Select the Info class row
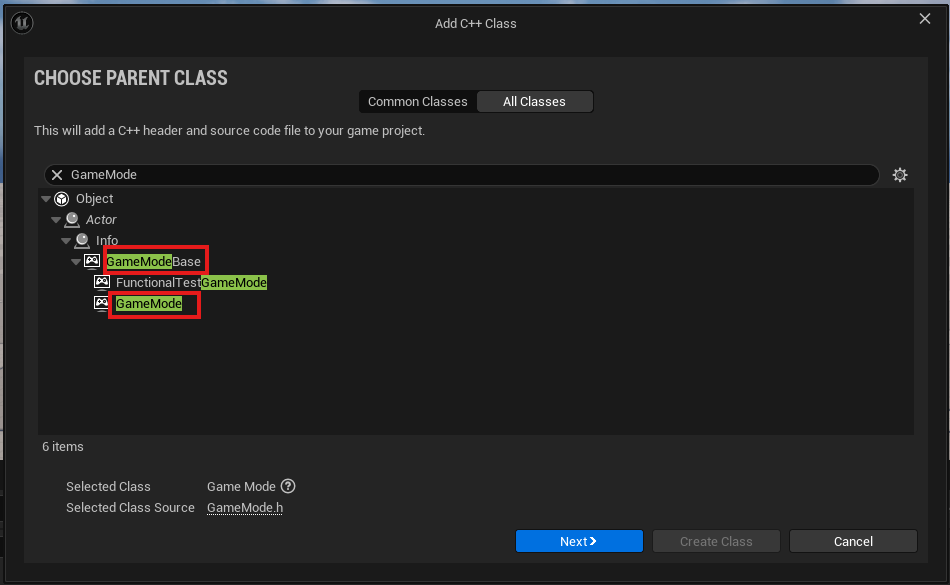This screenshot has width=950, height=585. (476, 240)
